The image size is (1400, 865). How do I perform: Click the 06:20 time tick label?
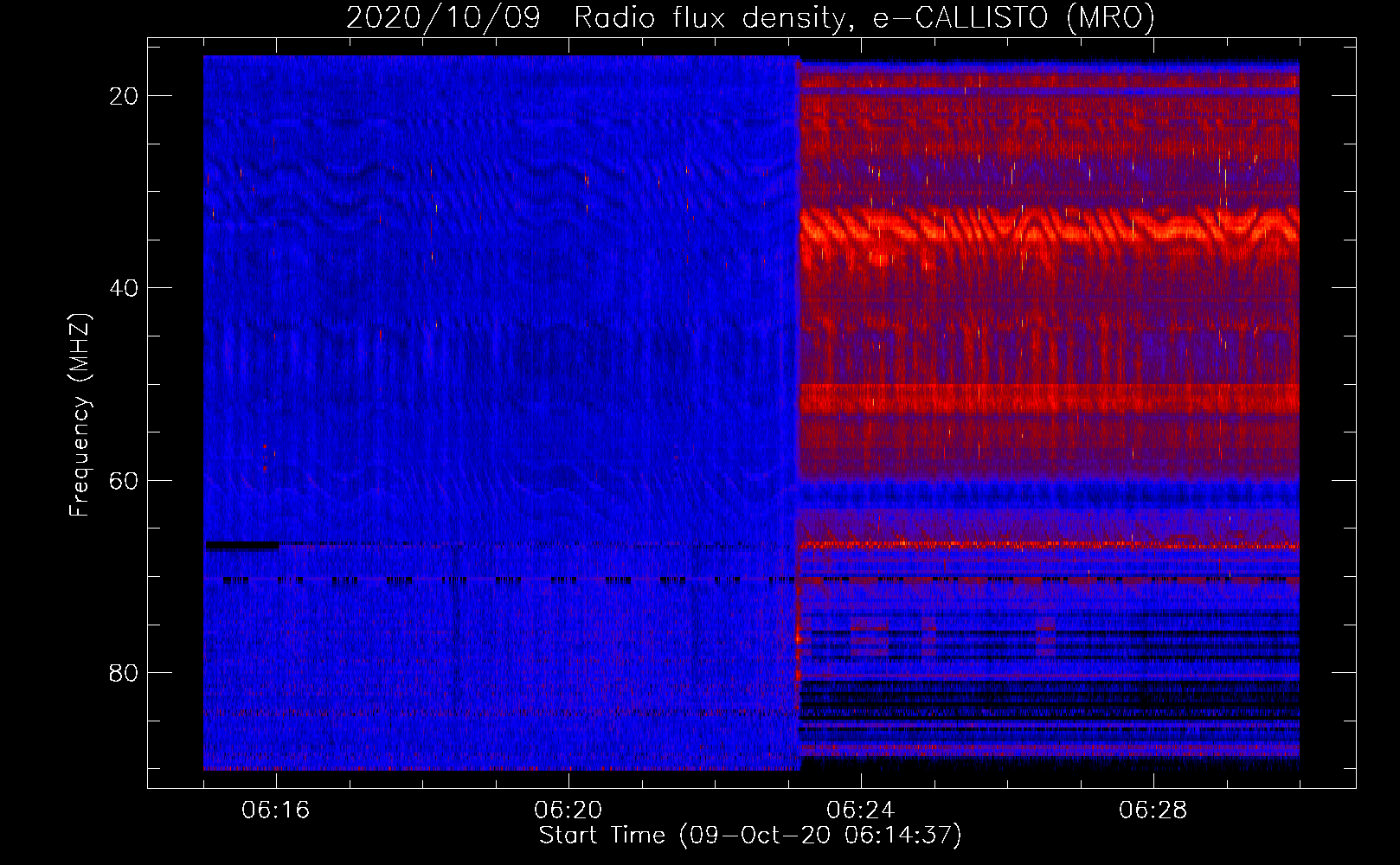tap(568, 811)
